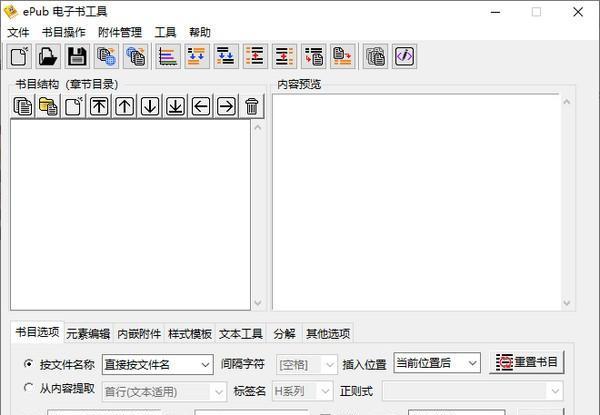Click the stacked gray documents icon in main toolbar
The height and width of the screenshot is (415, 600).
(x=375, y=56)
